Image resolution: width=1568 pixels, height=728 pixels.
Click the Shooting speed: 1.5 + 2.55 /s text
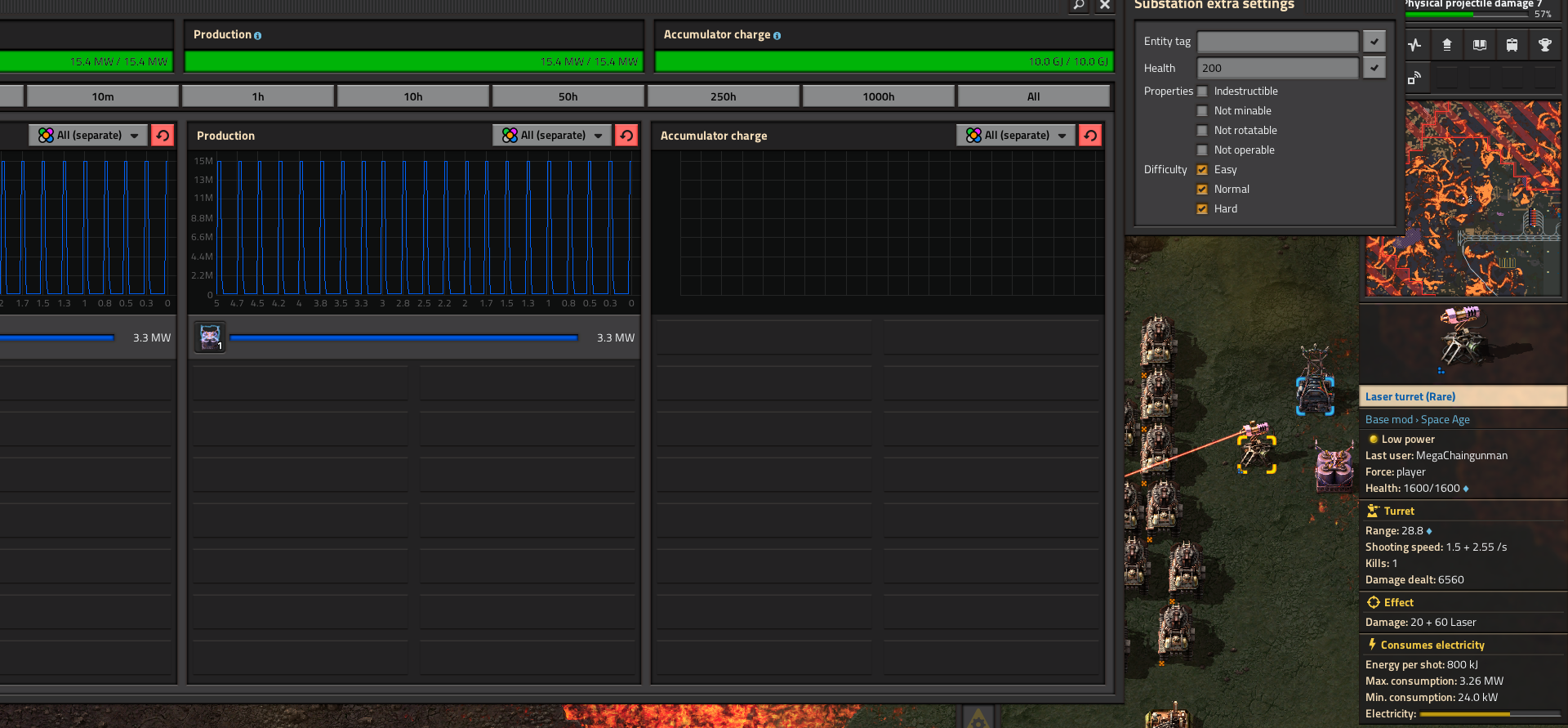[x=1437, y=547]
